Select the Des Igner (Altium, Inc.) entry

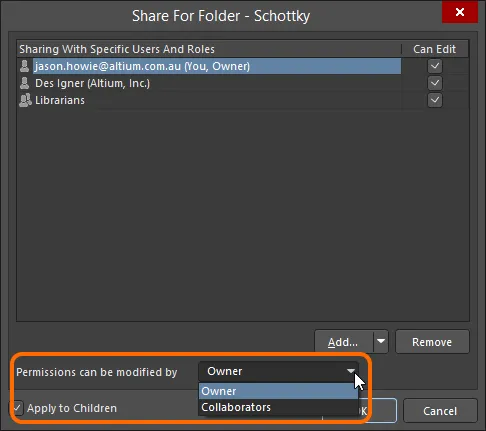pos(93,83)
